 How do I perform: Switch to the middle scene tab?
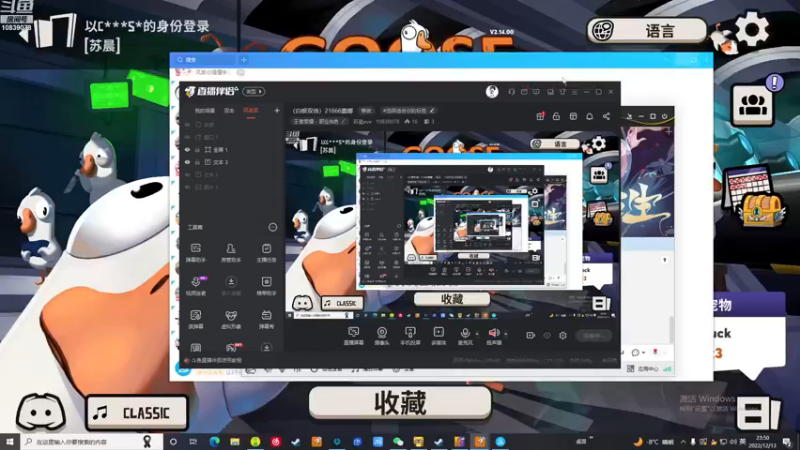click(229, 110)
